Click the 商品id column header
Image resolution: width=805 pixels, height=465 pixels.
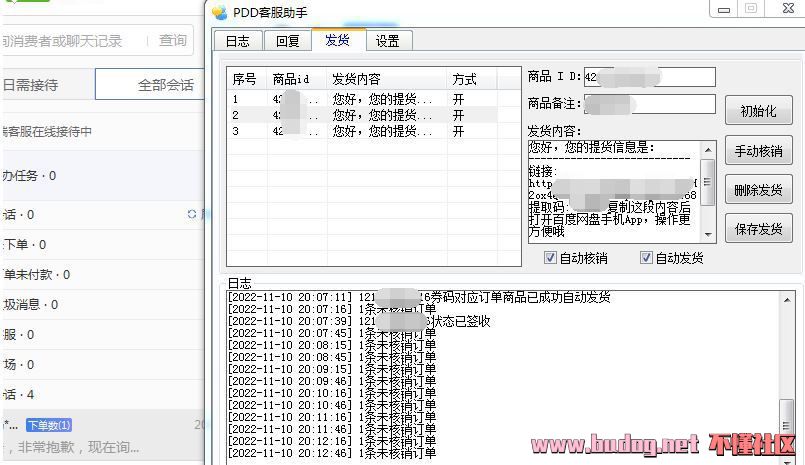(297, 79)
